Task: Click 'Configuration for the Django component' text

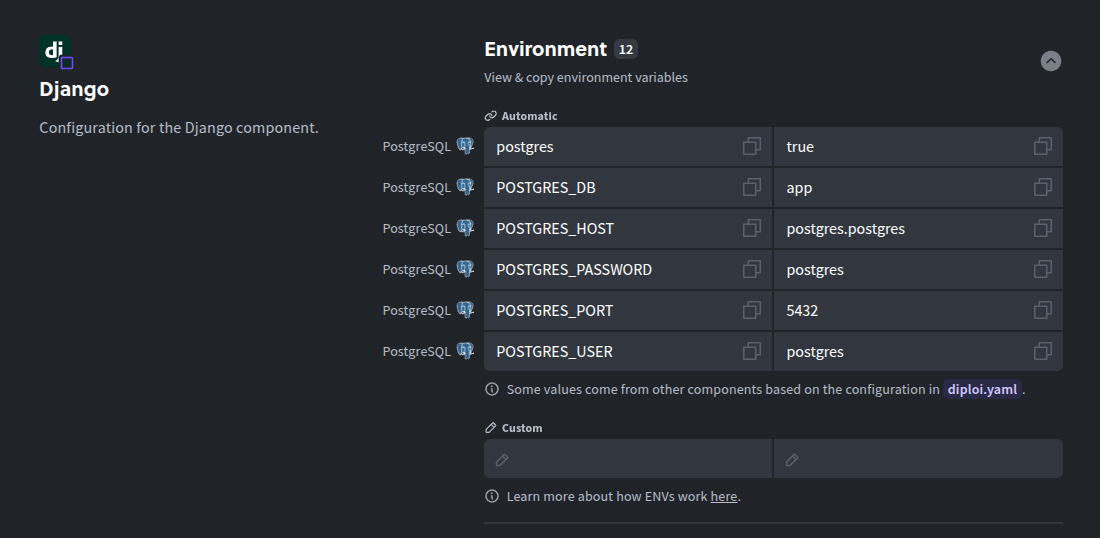Action: click(x=179, y=128)
